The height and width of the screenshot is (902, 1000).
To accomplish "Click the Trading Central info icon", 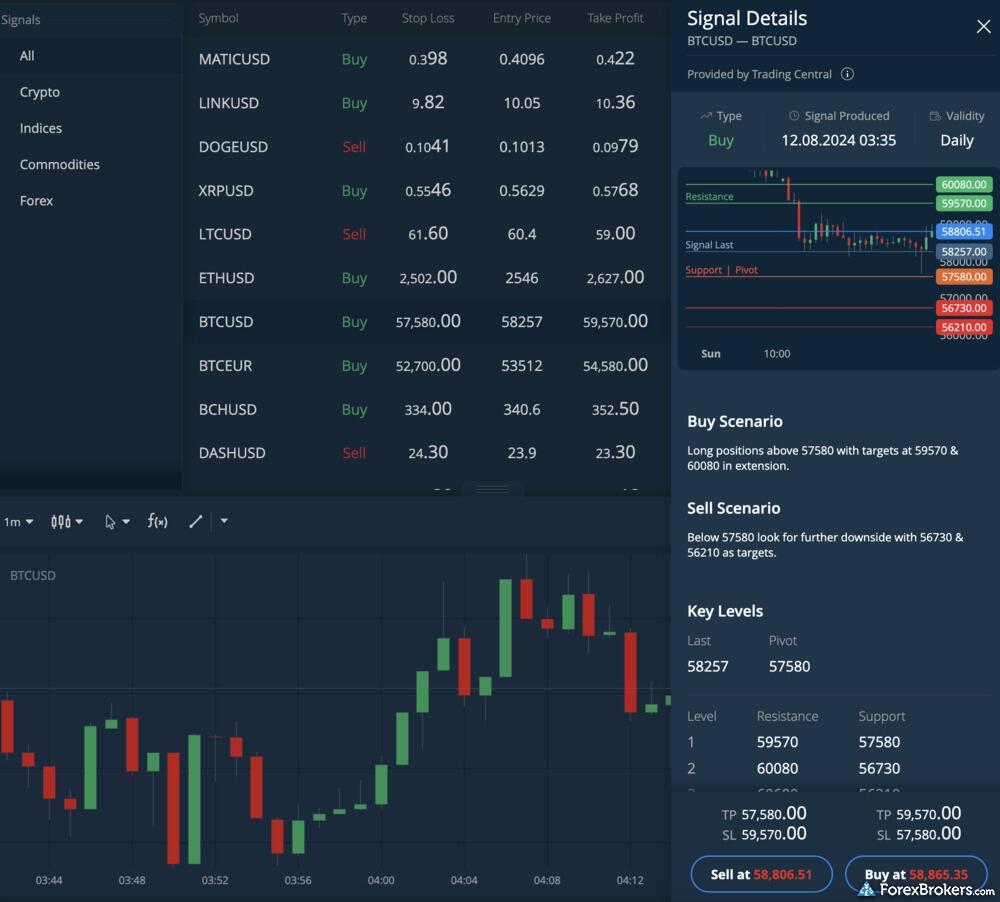I will tap(847, 74).
